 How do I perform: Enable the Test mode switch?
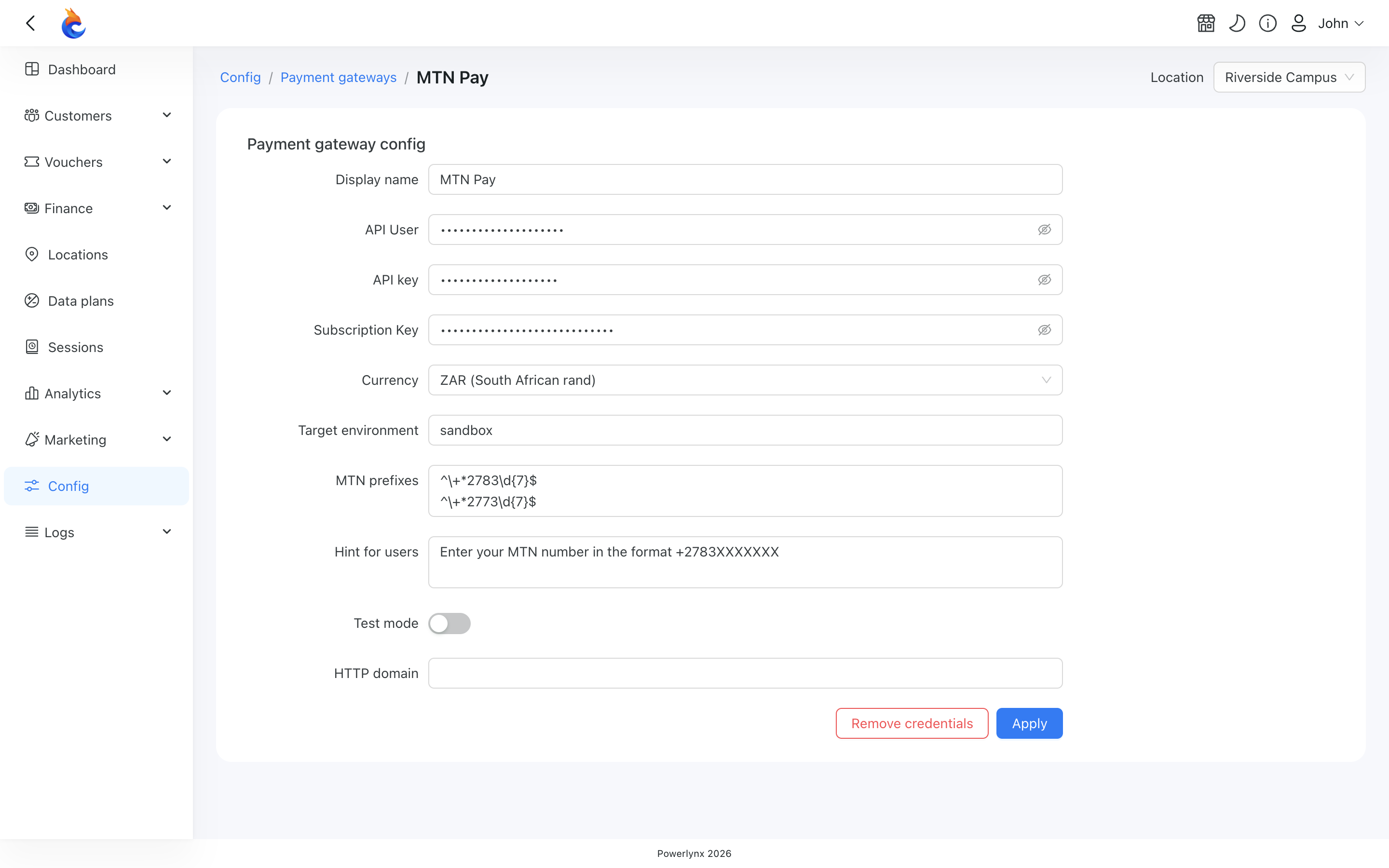pyautogui.click(x=449, y=624)
